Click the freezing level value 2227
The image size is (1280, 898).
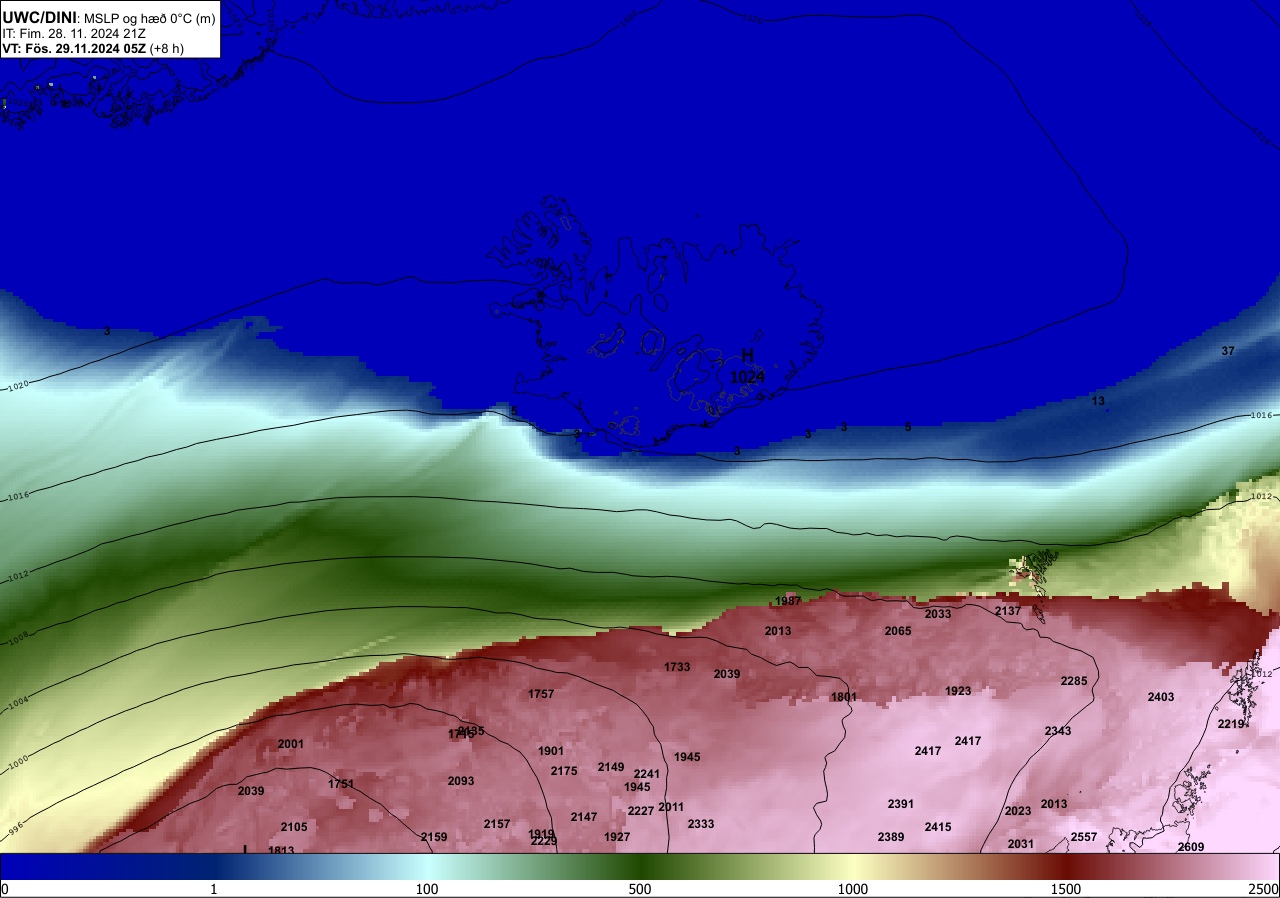(x=641, y=811)
